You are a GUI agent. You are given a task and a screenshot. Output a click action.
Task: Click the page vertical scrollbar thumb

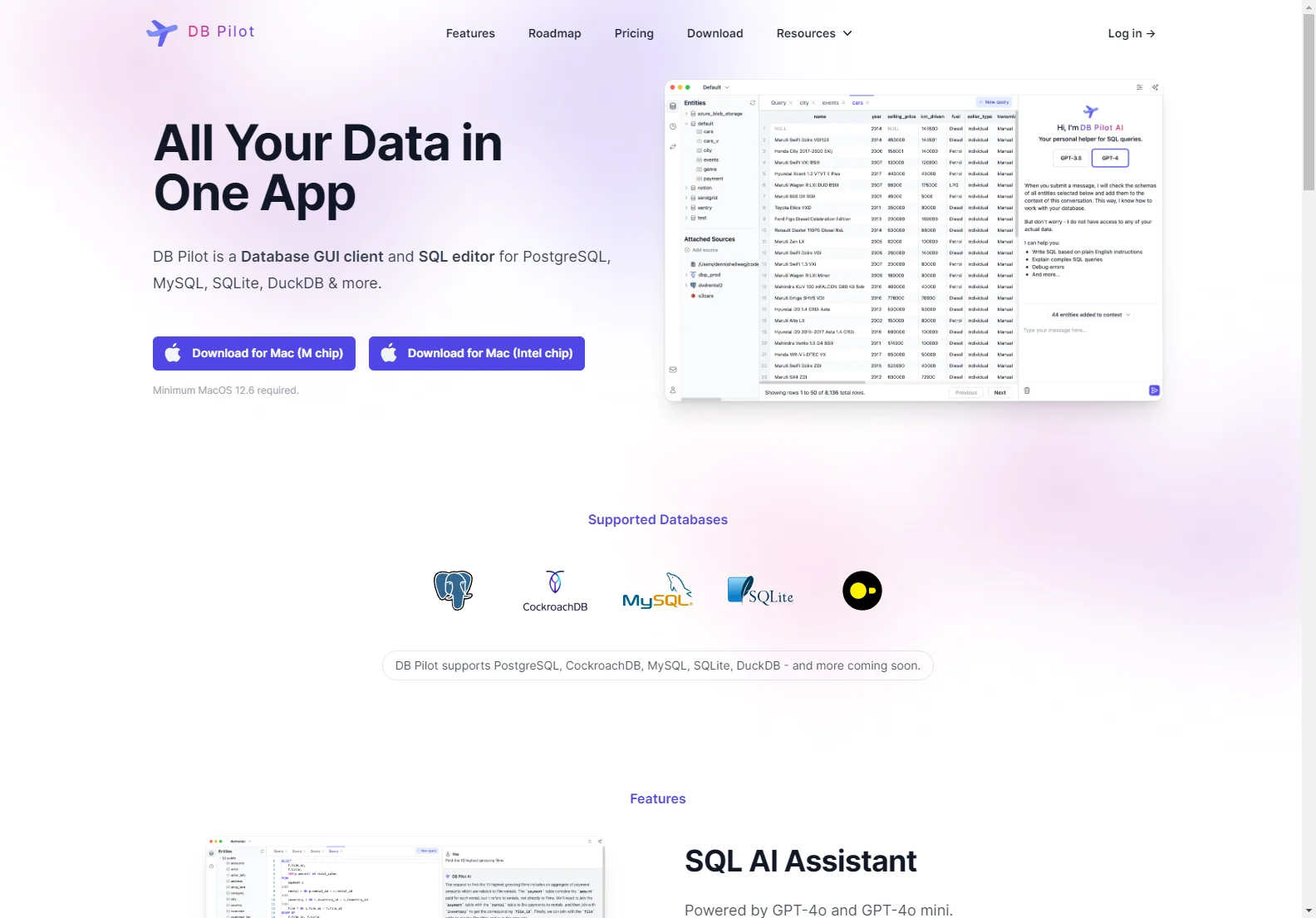click(1309, 102)
